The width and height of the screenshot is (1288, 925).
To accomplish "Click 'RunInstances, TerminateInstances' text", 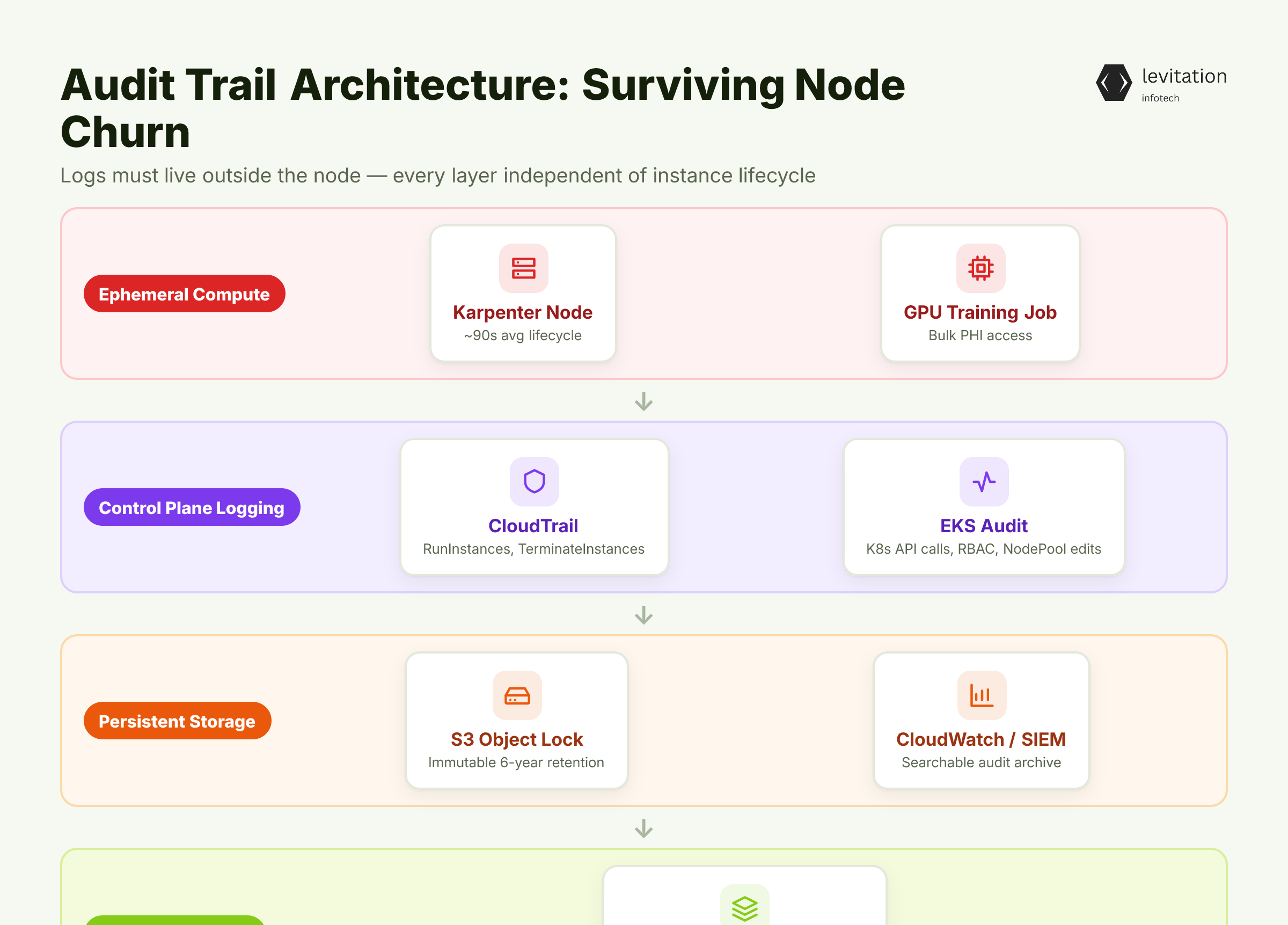I will pyautogui.click(x=533, y=549).
